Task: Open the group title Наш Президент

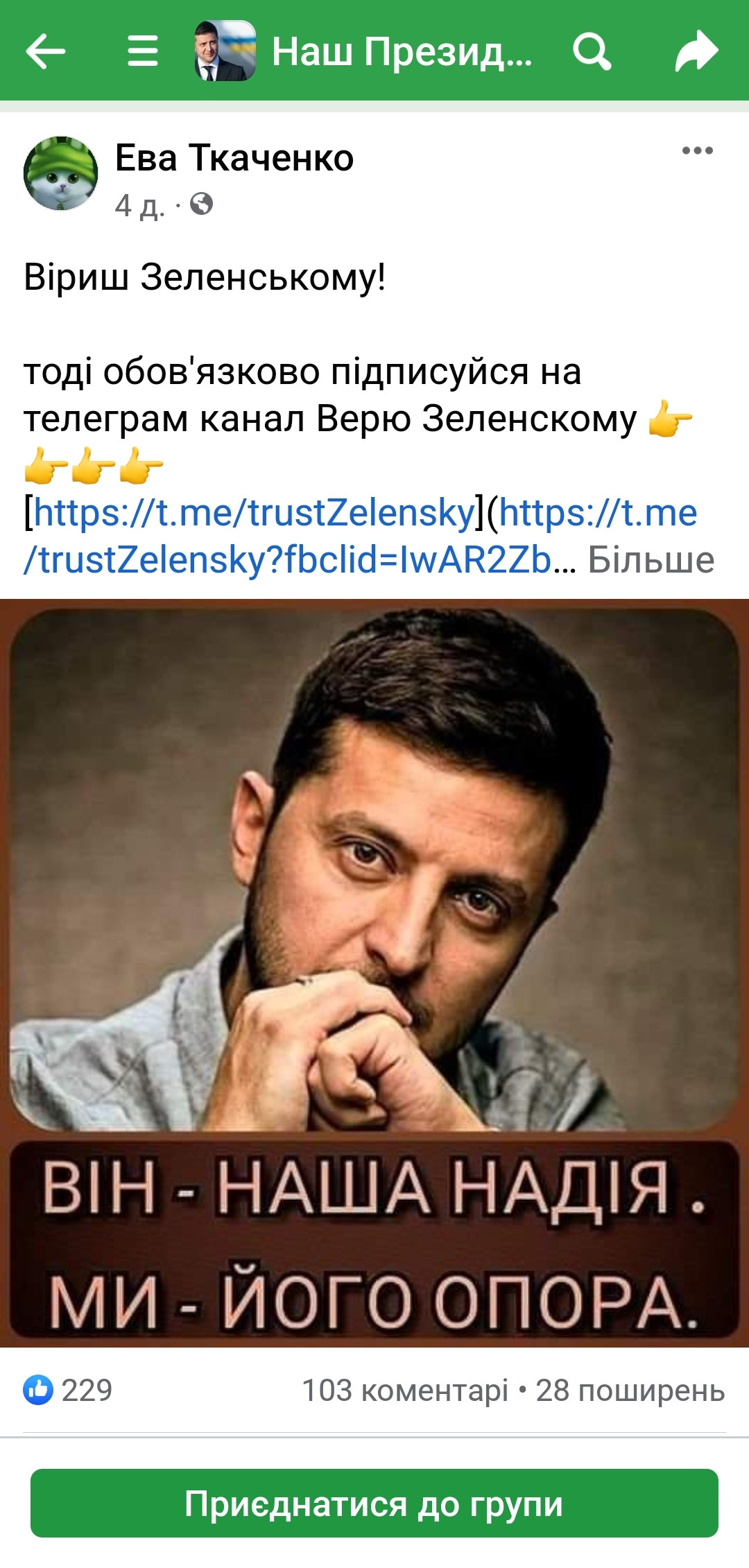Action: (x=402, y=51)
